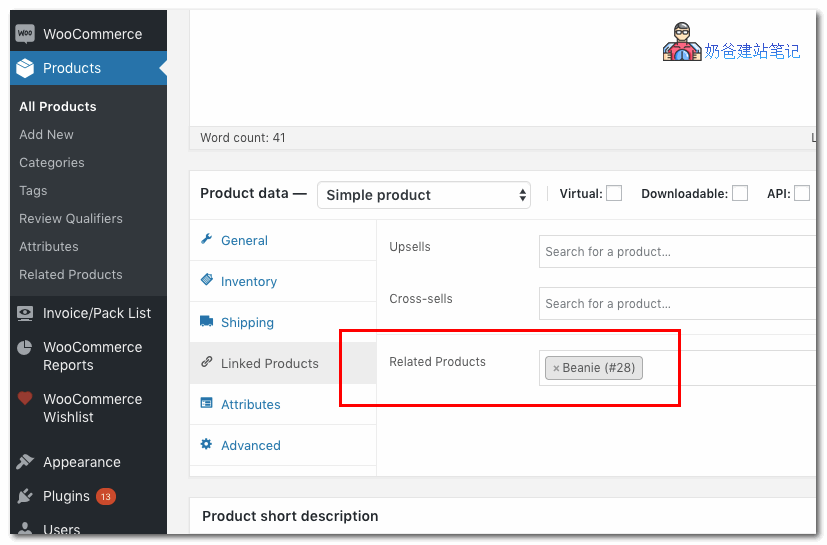
Task: Click the Invoice/Pack List icon
Action: pyautogui.click(x=25, y=313)
